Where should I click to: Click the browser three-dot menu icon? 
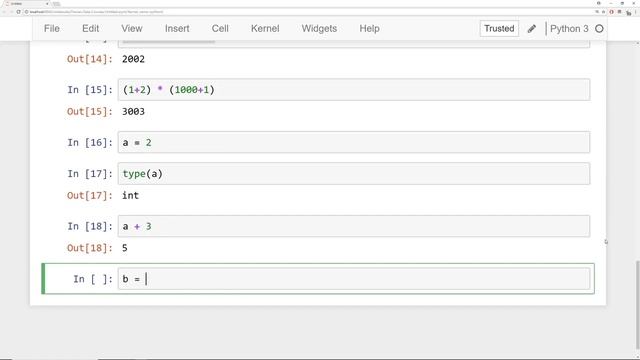coord(636,12)
